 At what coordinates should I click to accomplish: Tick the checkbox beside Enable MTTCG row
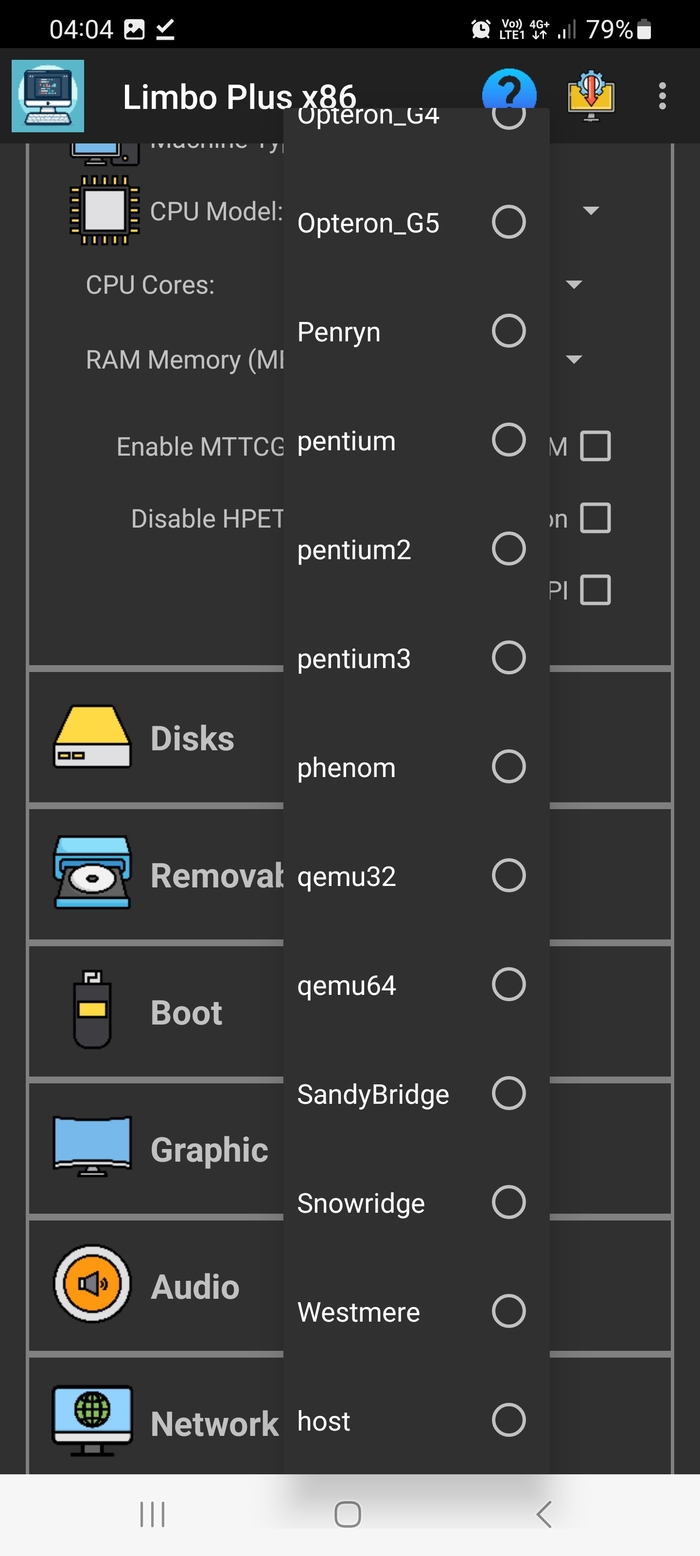[595, 446]
